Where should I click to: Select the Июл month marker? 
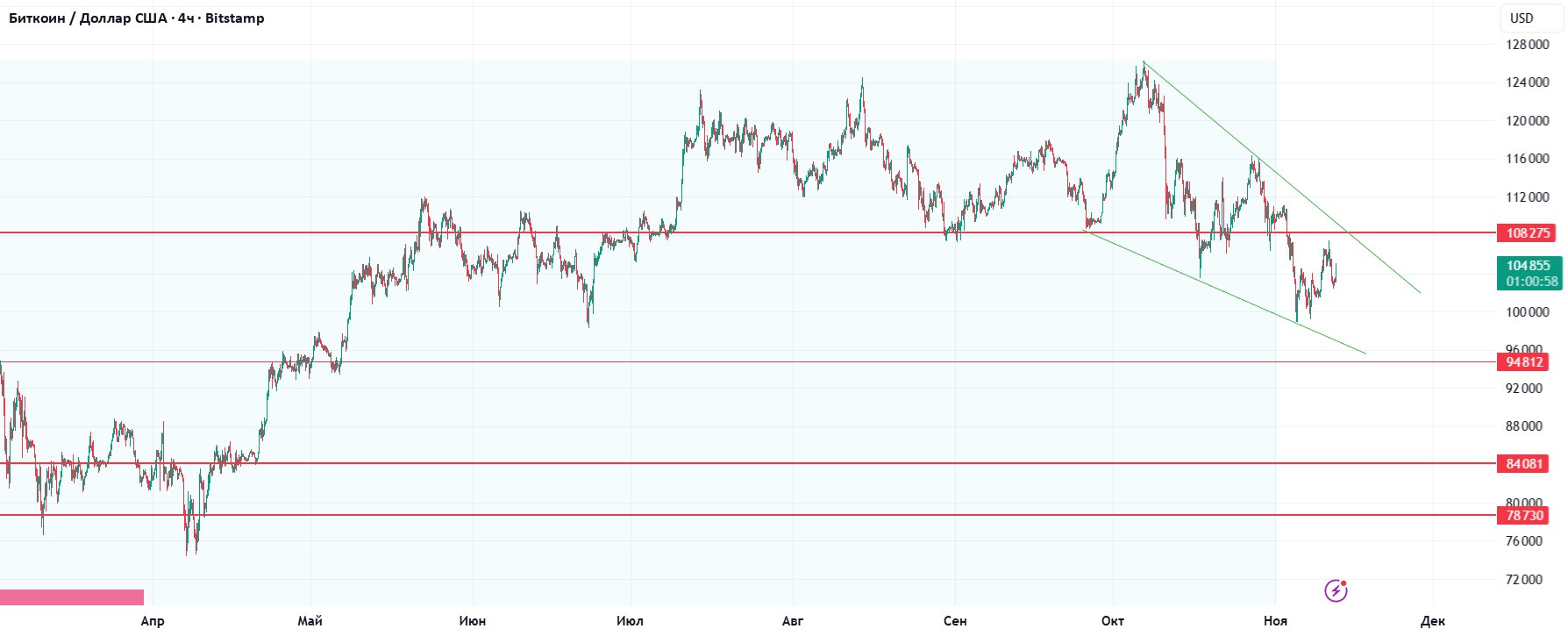[630, 621]
